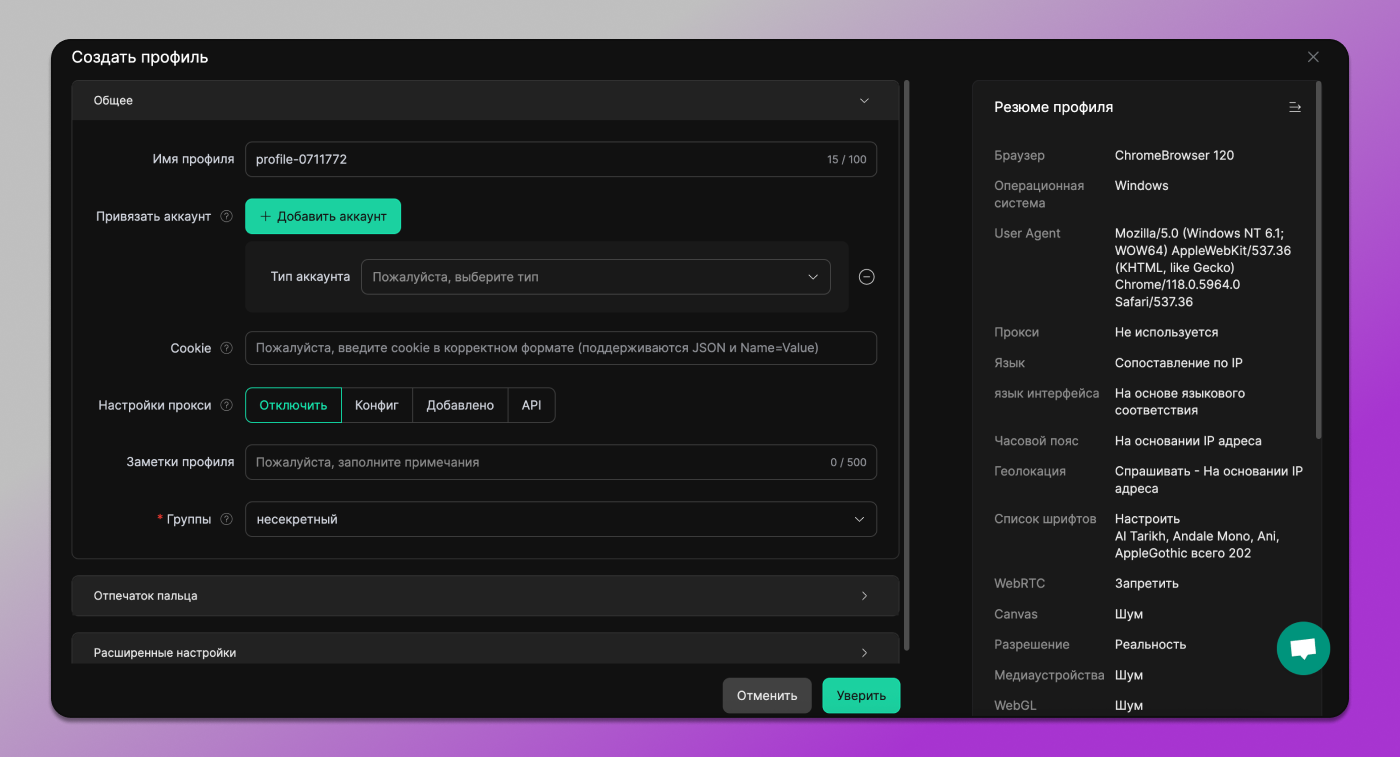The image size is (1400, 757).
Task: Click the Cookie field help icon
Action: [x=226, y=347]
